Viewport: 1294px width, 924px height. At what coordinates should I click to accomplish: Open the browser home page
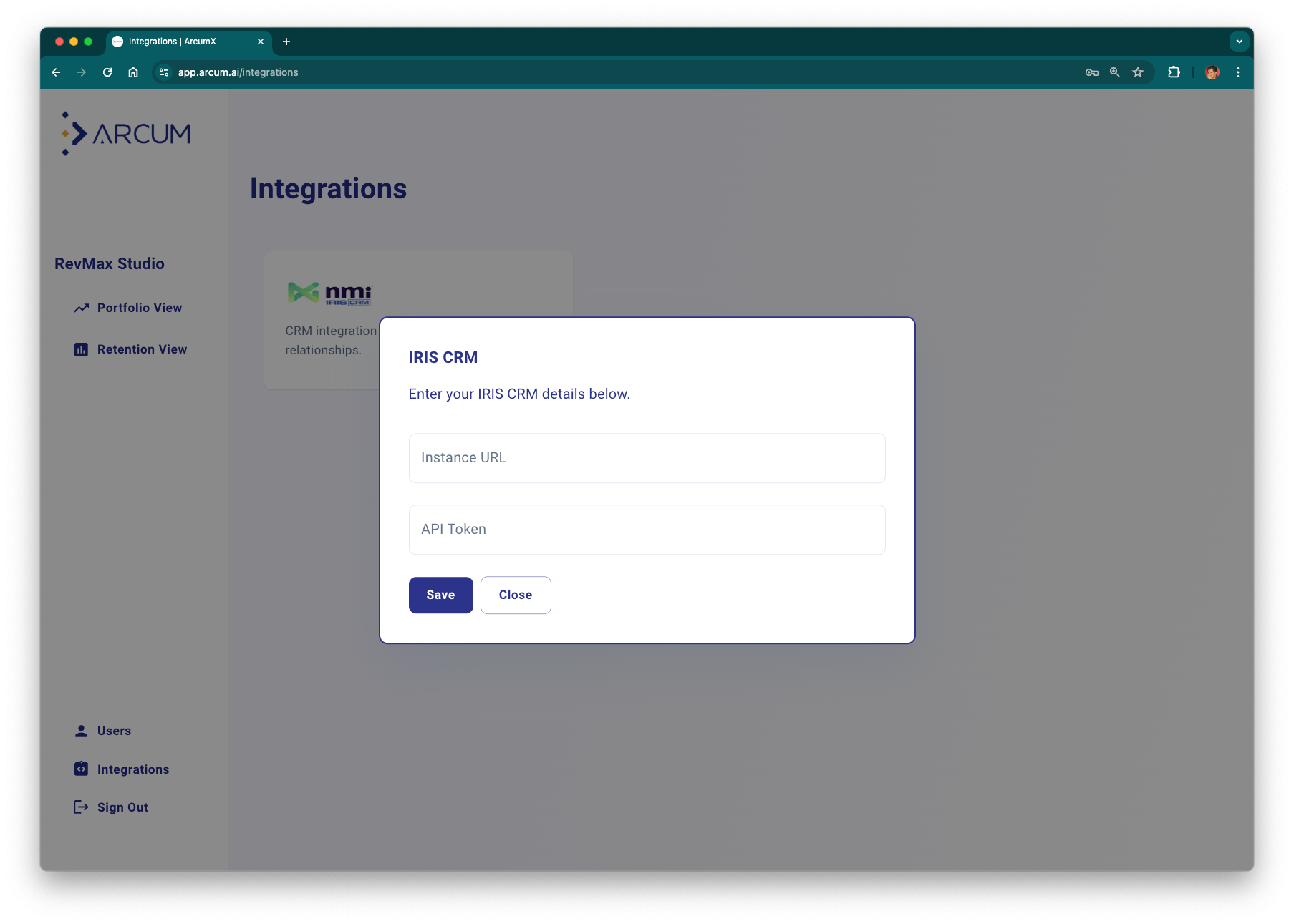tap(133, 72)
